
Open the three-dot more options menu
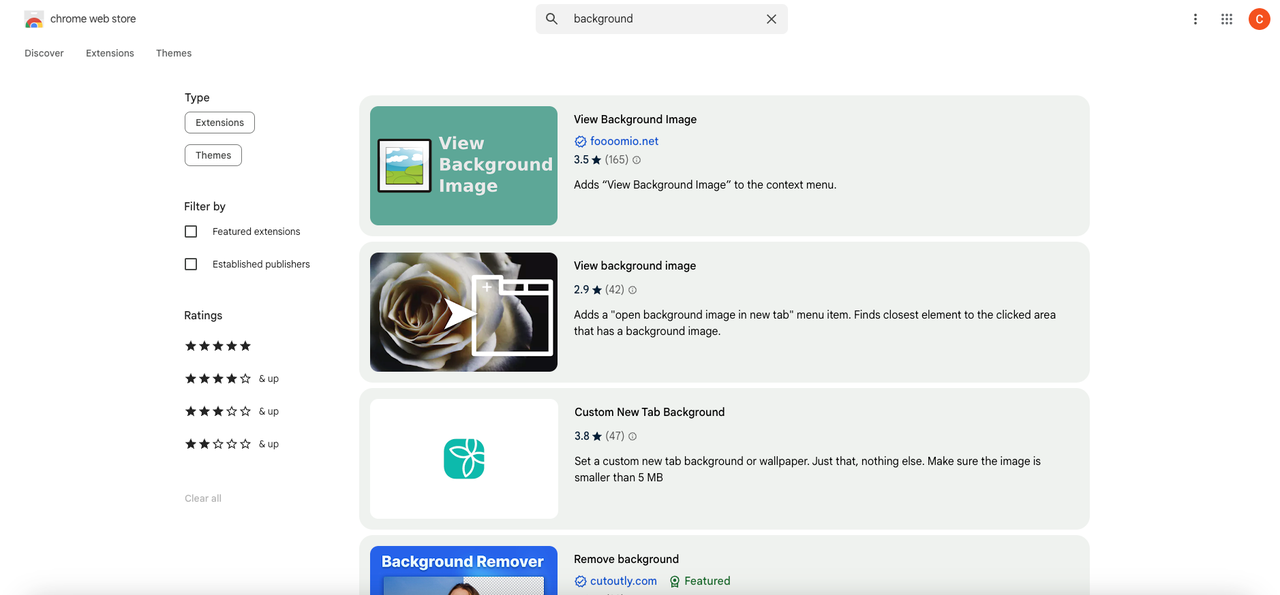point(1195,19)
